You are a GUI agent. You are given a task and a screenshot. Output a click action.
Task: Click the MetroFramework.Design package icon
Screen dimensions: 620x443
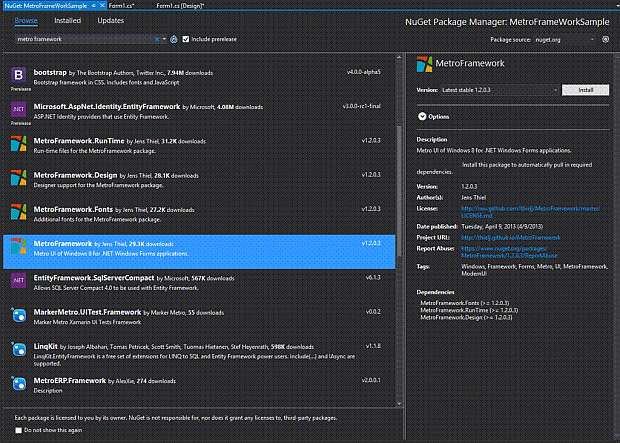[x=19, y=178]
